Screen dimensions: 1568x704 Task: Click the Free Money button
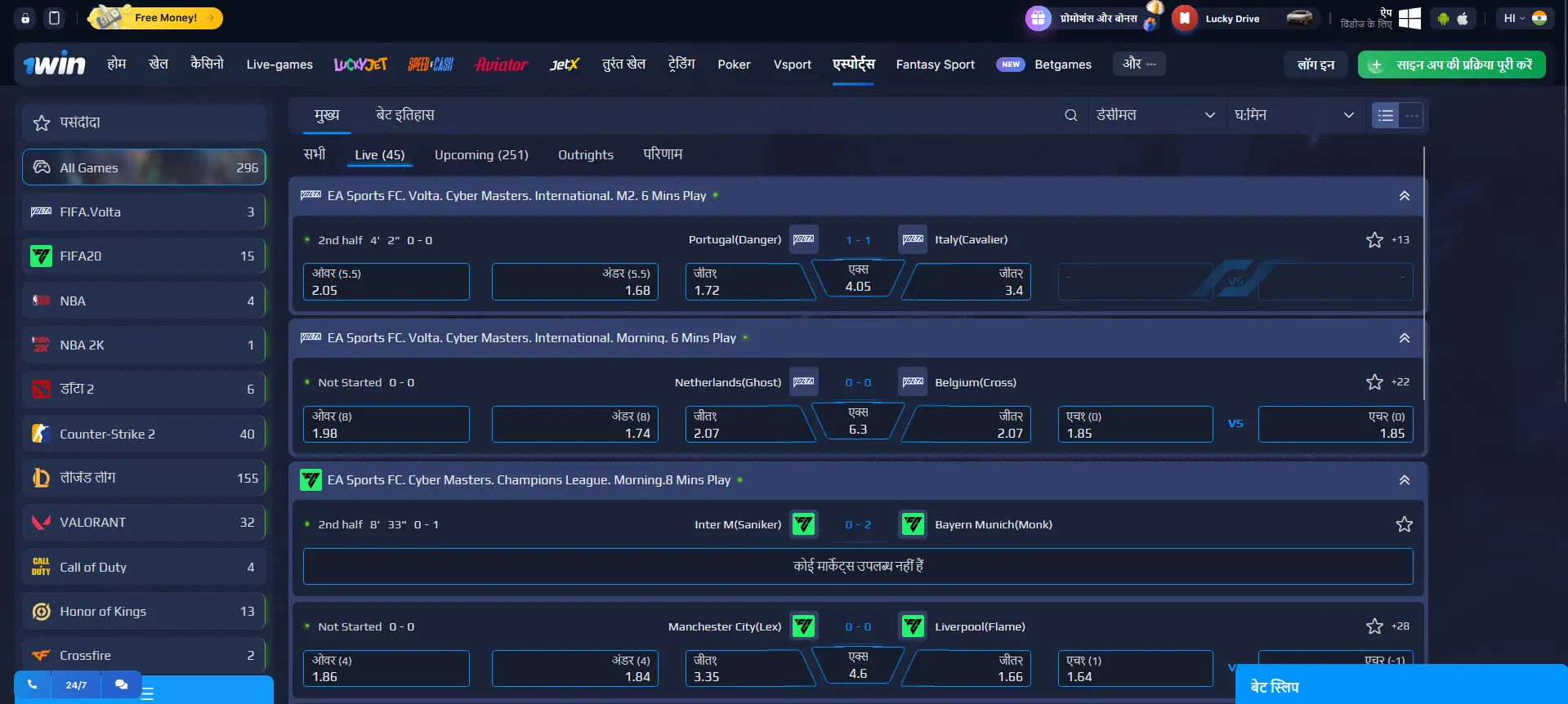156,18
